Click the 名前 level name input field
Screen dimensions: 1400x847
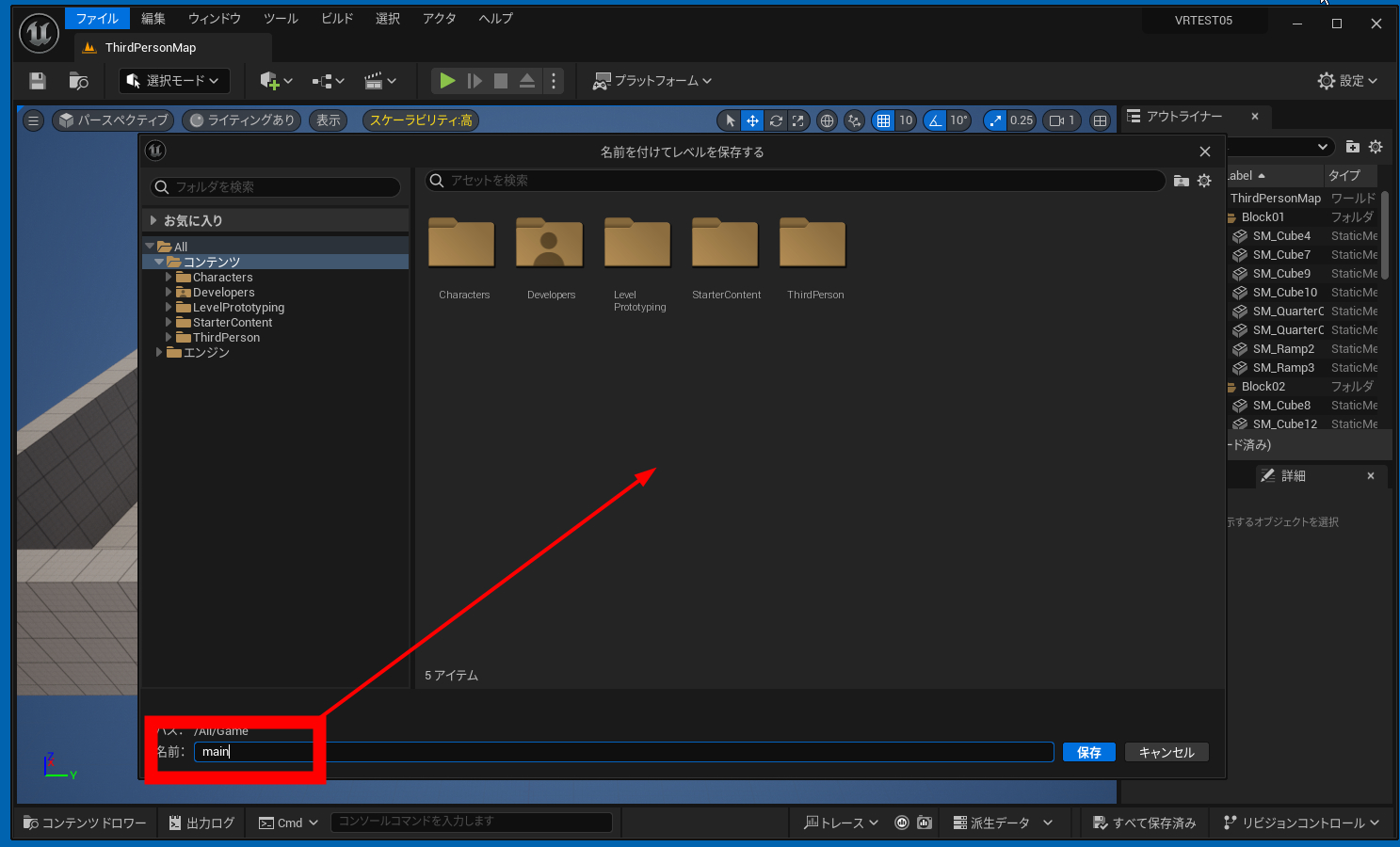tap(621, 752)
